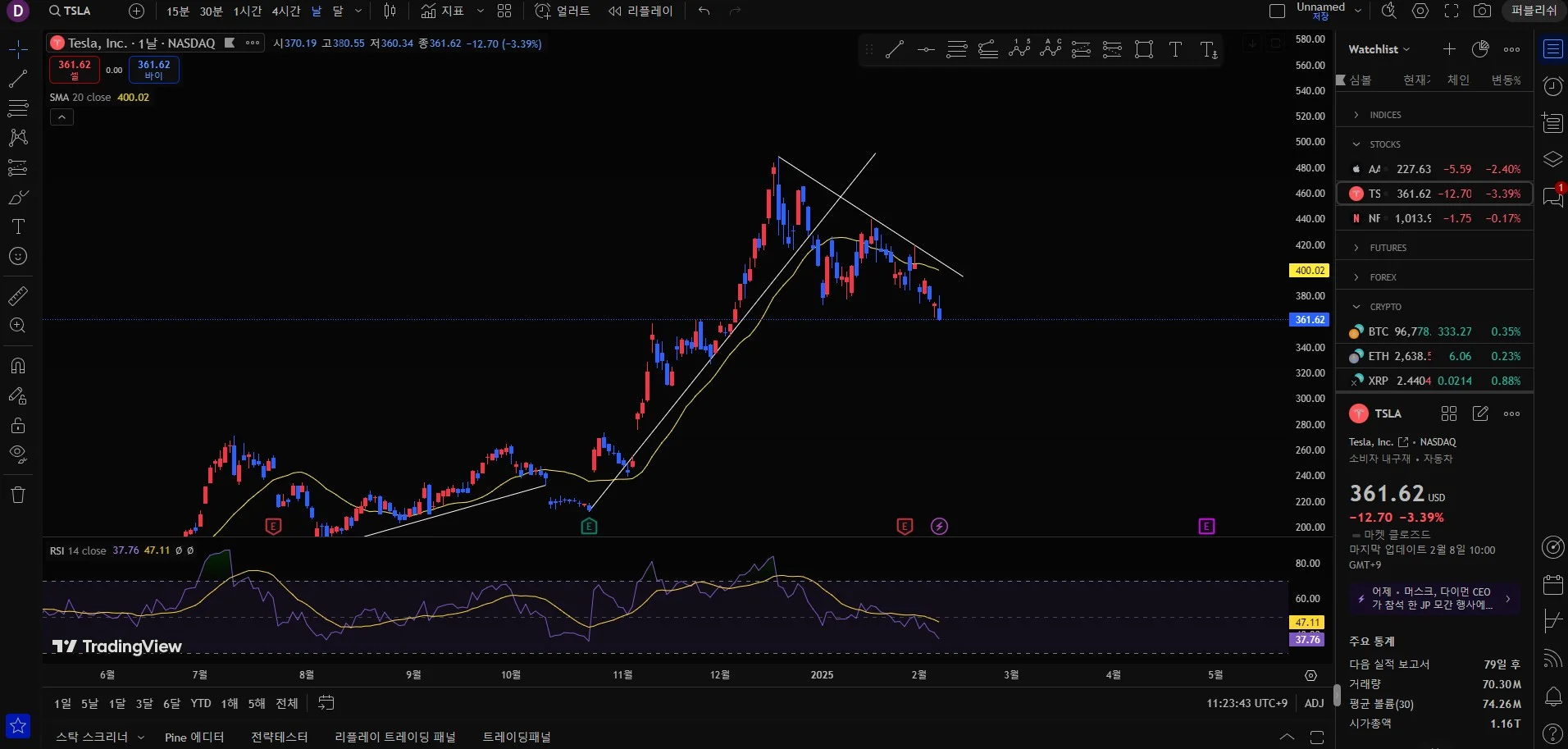1568x749 pixels.
Task: Switch to the 전략테스터 tab
Action: tap(280, 737)
